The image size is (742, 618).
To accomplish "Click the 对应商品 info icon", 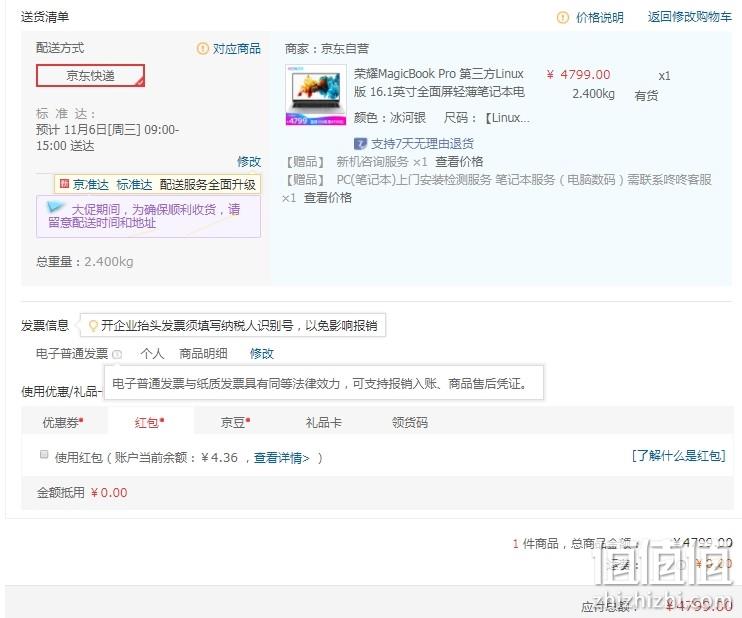I will (x=202, y=48).
